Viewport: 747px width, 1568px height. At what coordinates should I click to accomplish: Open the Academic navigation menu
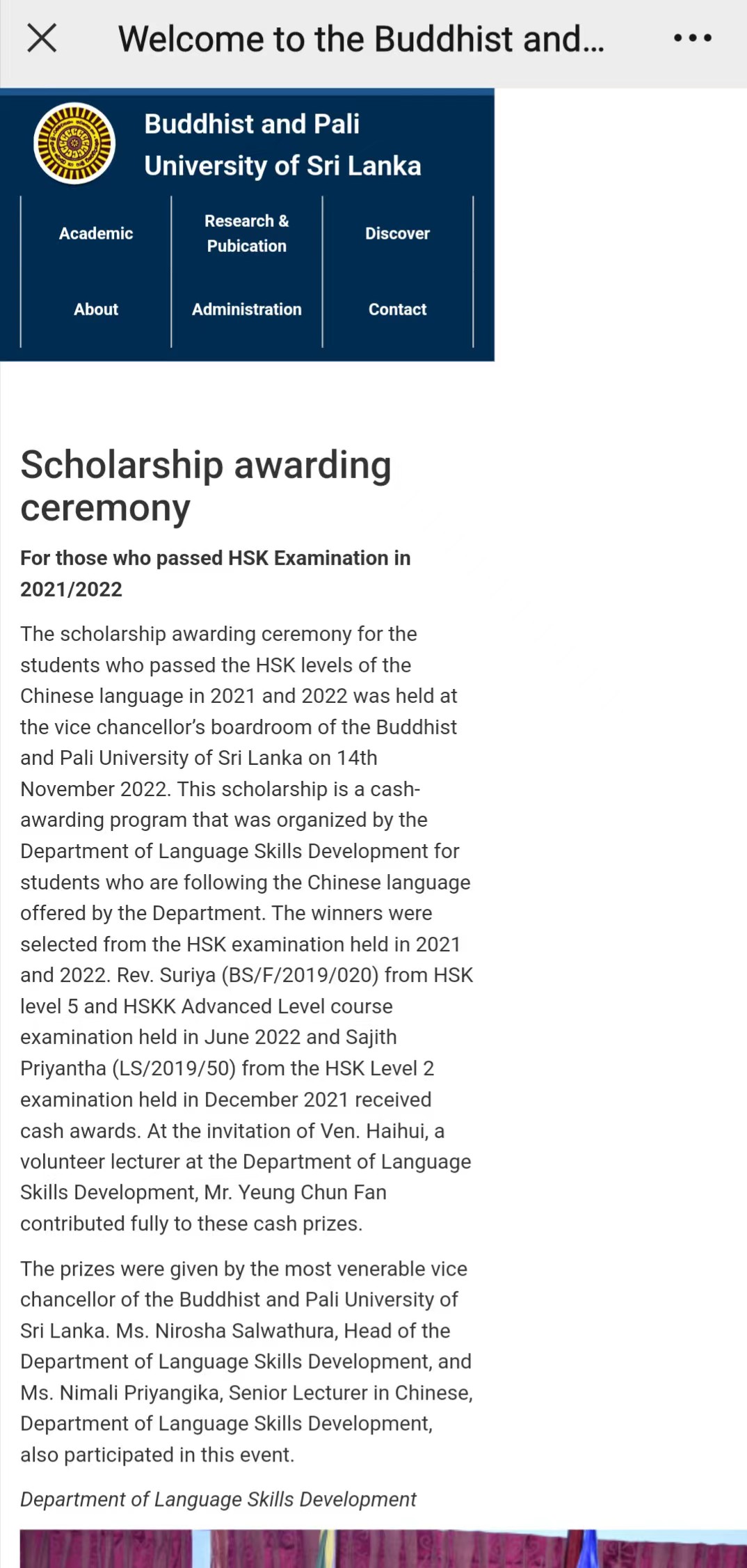click(96, 233)
